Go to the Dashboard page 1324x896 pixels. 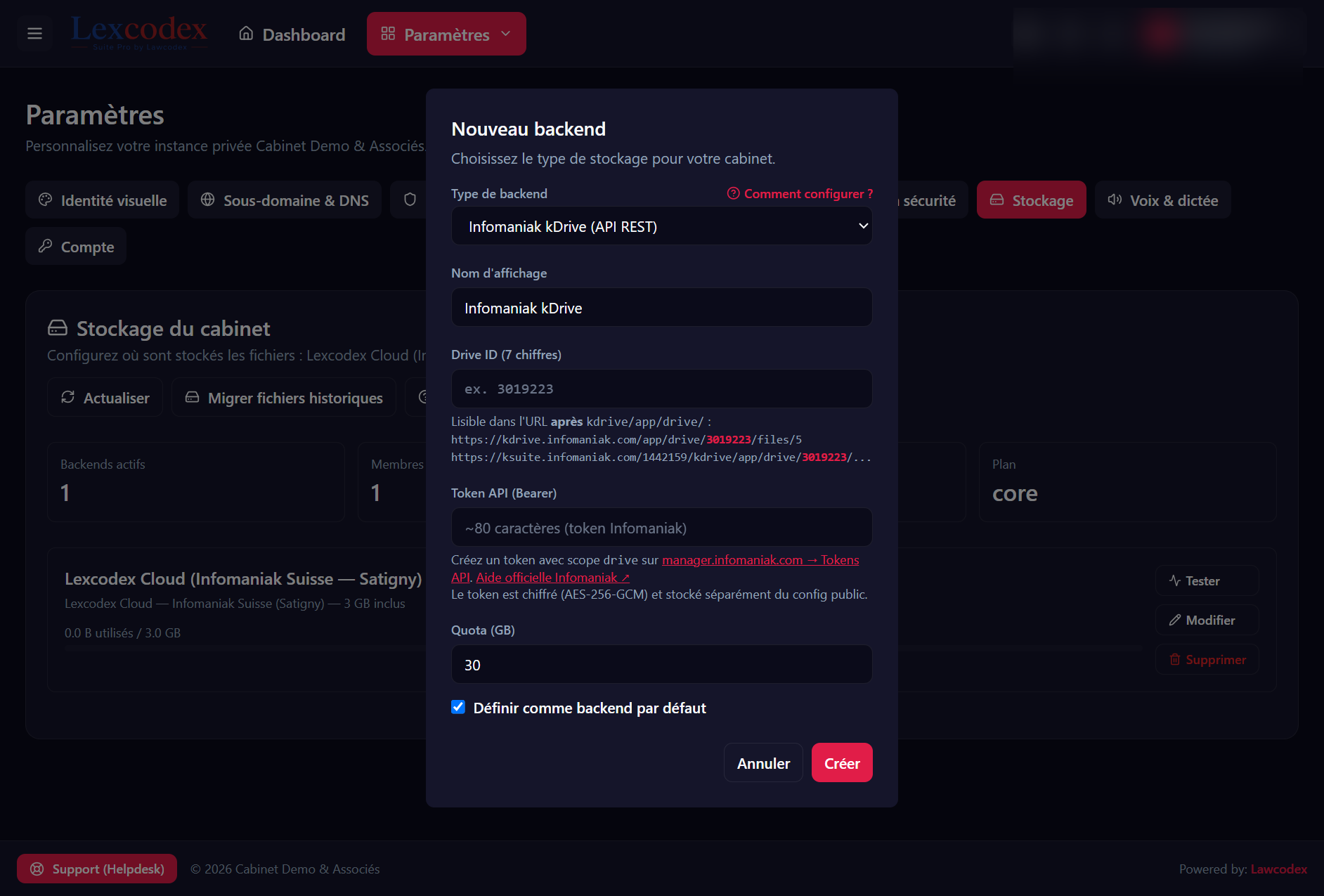click(292, 34)
